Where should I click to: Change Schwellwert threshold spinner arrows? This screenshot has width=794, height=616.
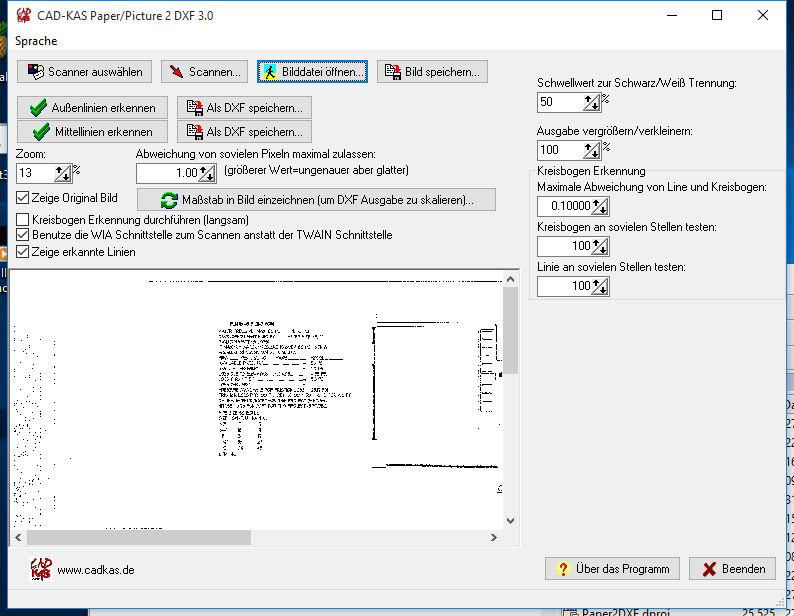click(590, 102)
